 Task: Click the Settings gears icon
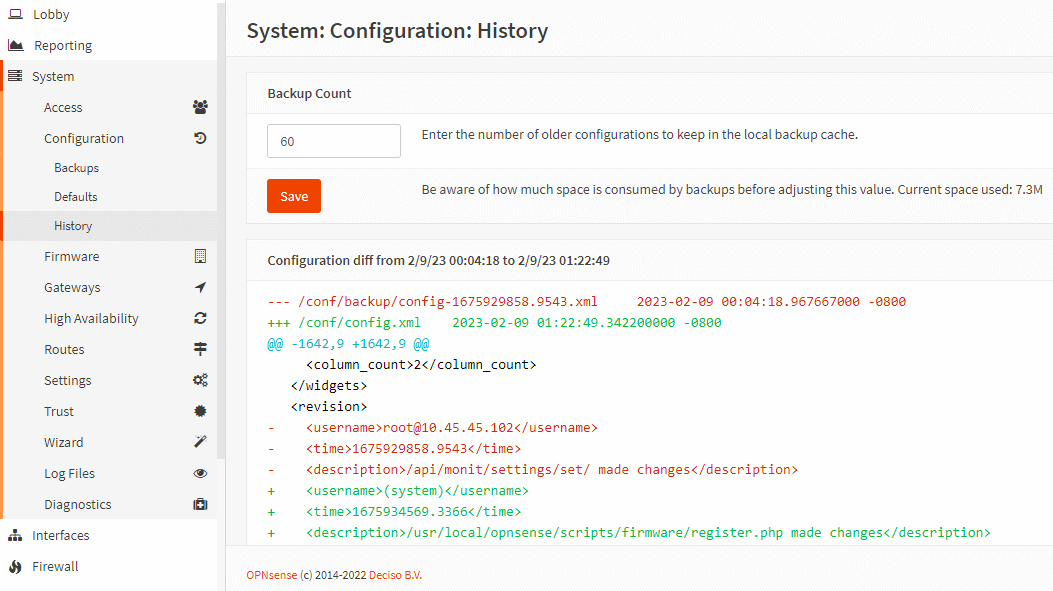pyautogui.click(x=200, y=379)
